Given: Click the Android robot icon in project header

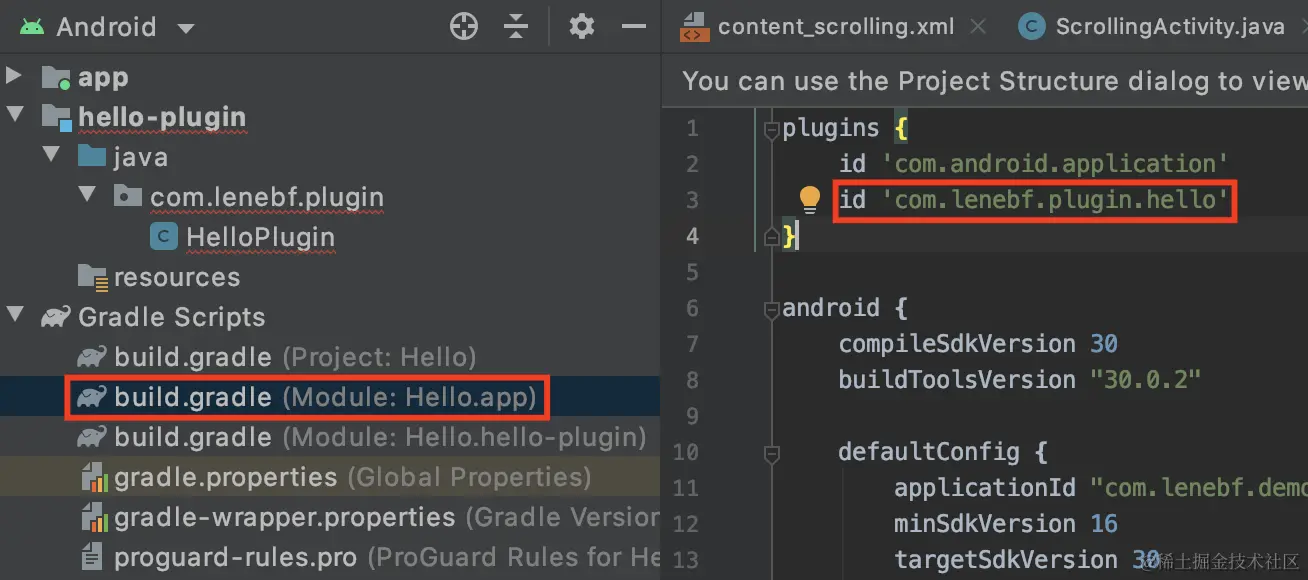Looking at the screenshot, I should [32, 27].
